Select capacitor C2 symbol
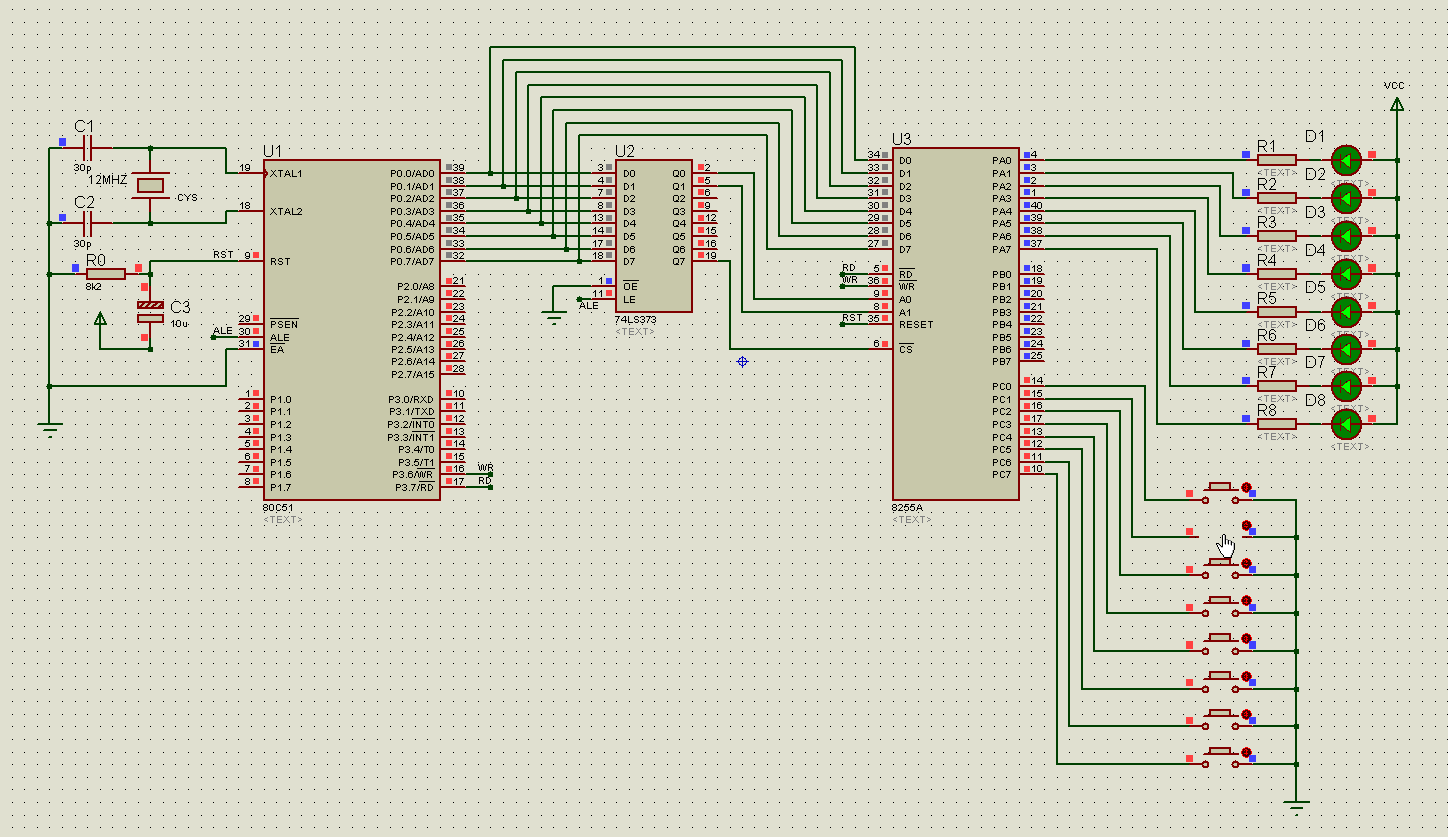 pos(86,223)
